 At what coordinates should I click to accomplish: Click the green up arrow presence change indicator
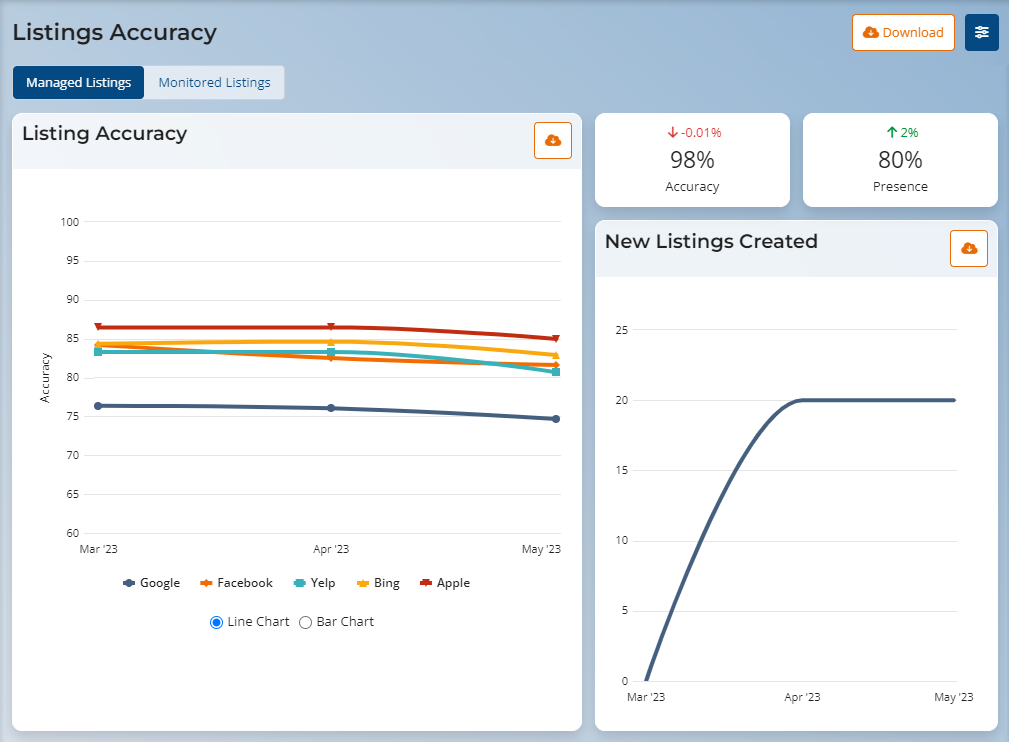pyautogui.click(x=891, y=132)
